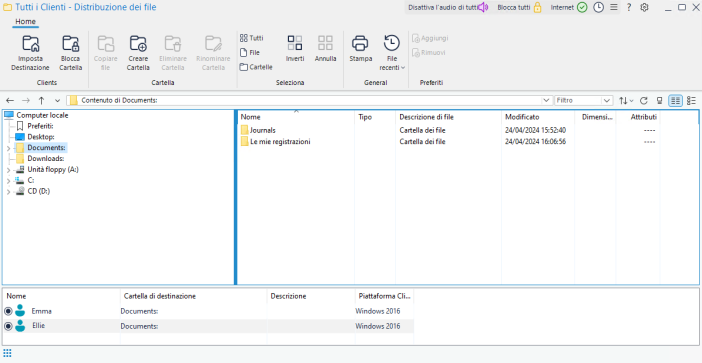
Task: Select only folders with Cartelle option
Action: coord(256,67)
